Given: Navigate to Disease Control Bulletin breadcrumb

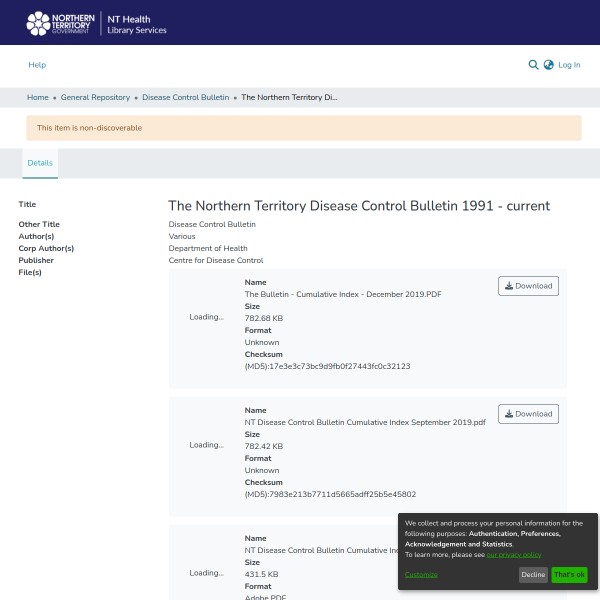Looking at the screenshot, I should pyautogui.click(x=185, y=97).
